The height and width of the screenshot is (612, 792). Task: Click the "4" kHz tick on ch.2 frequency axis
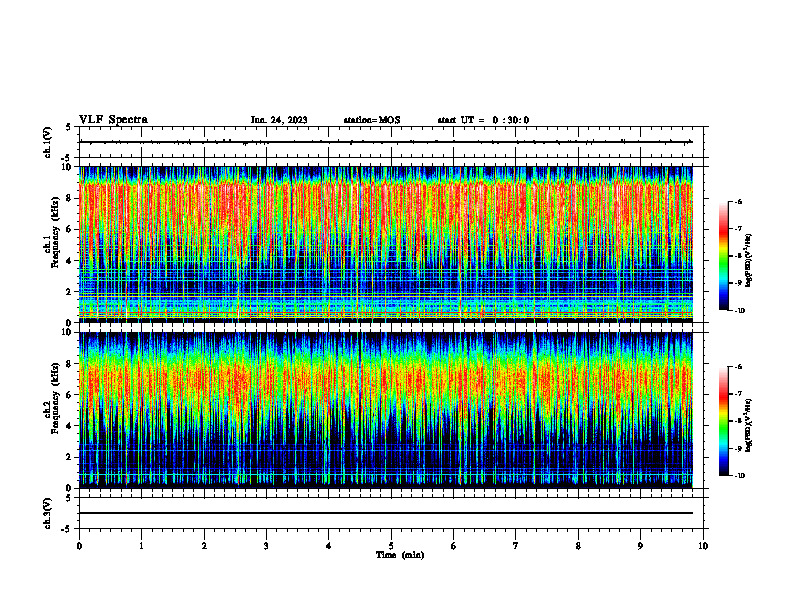point(70,426)
